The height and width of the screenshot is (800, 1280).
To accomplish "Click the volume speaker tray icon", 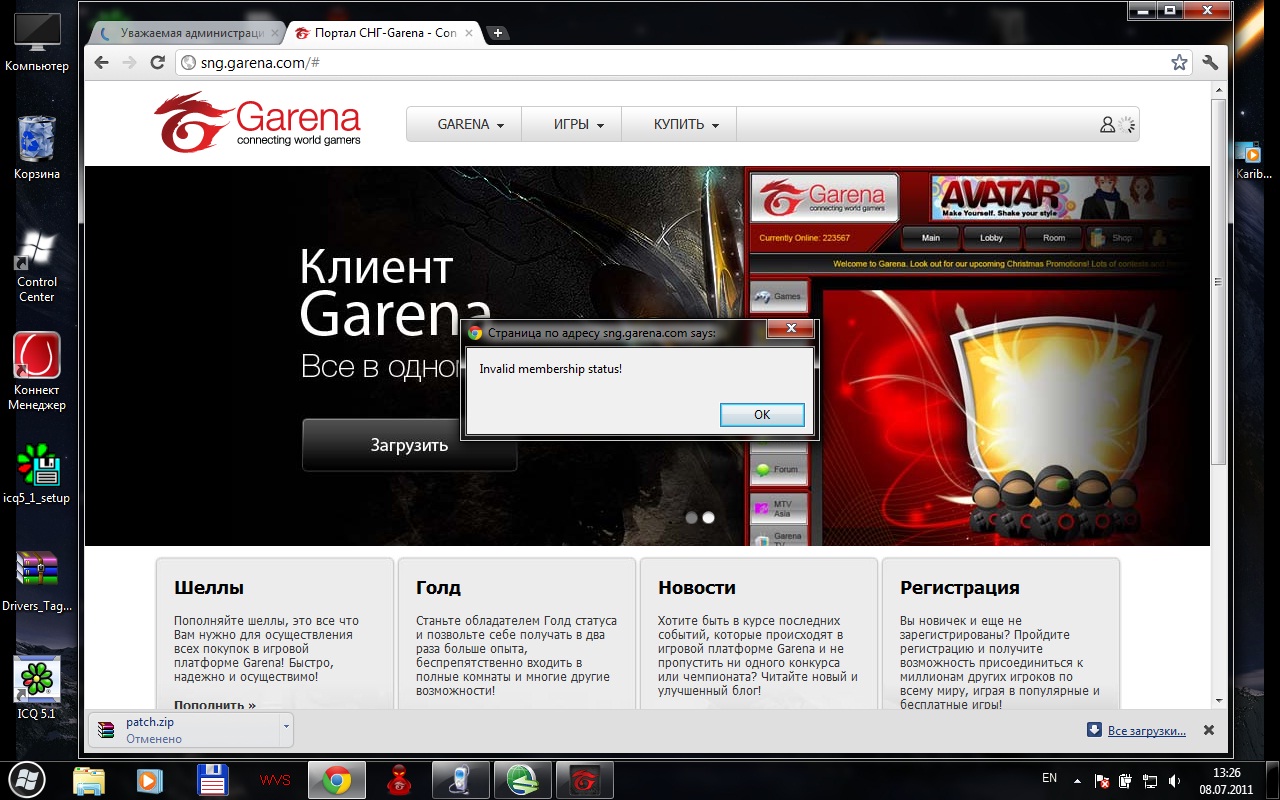I will 1173,781.
